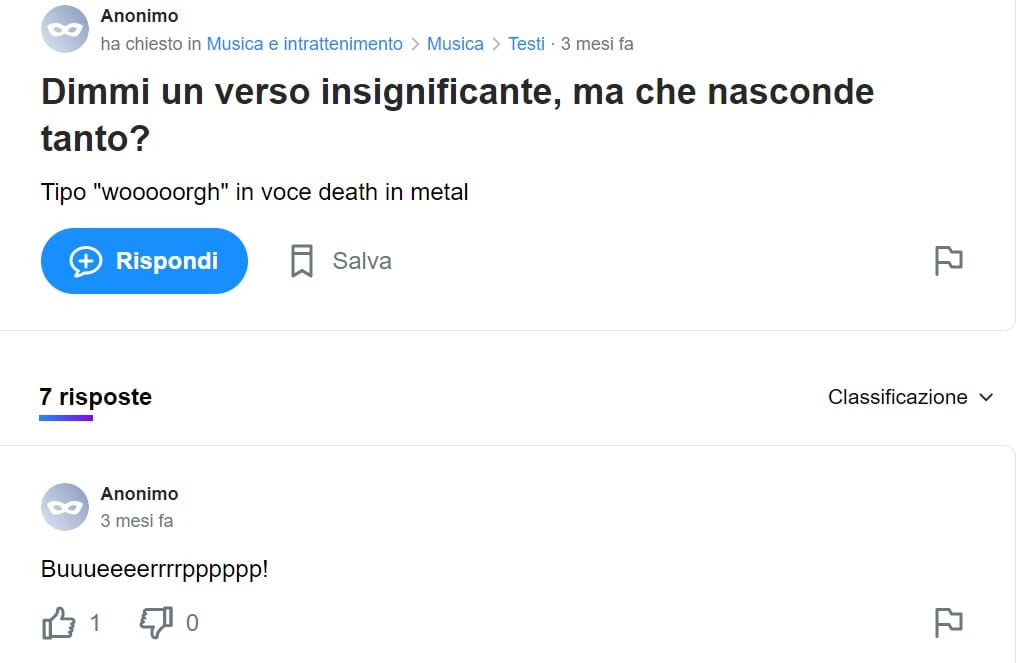Click the question's "3 mesi fa" timestamp

tap(597, 44)
